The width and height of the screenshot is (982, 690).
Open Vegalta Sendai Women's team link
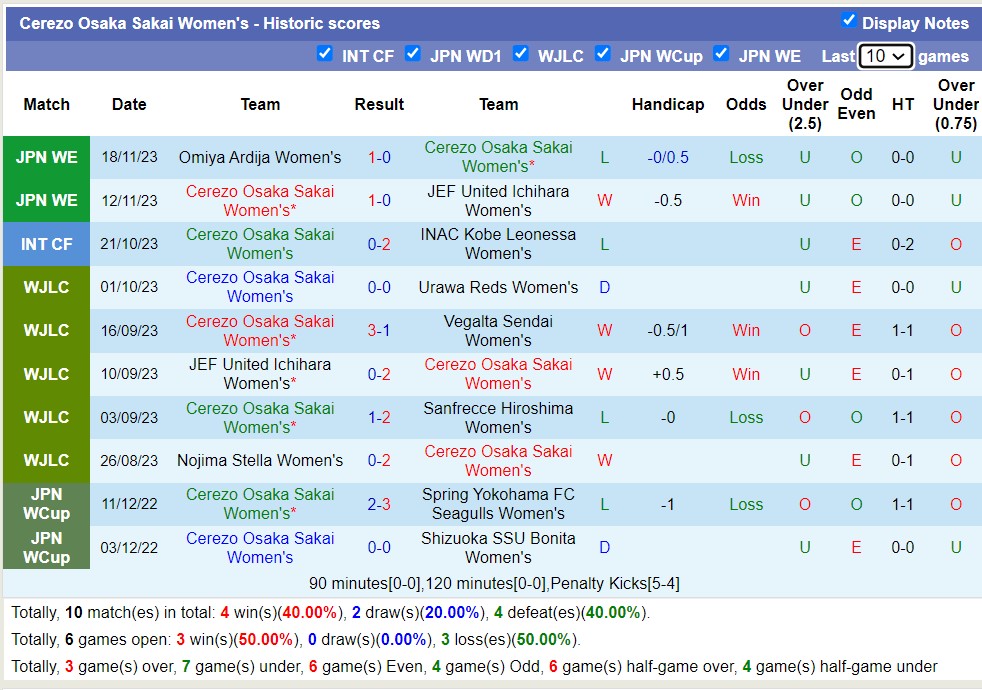498,331
